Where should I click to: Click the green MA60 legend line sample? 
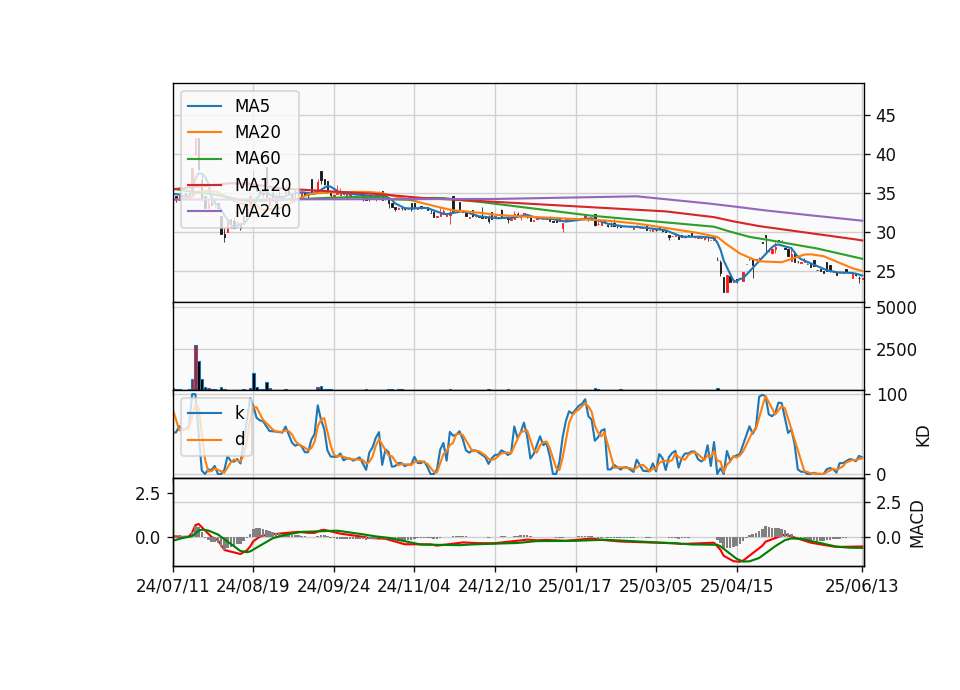point(204,159)
